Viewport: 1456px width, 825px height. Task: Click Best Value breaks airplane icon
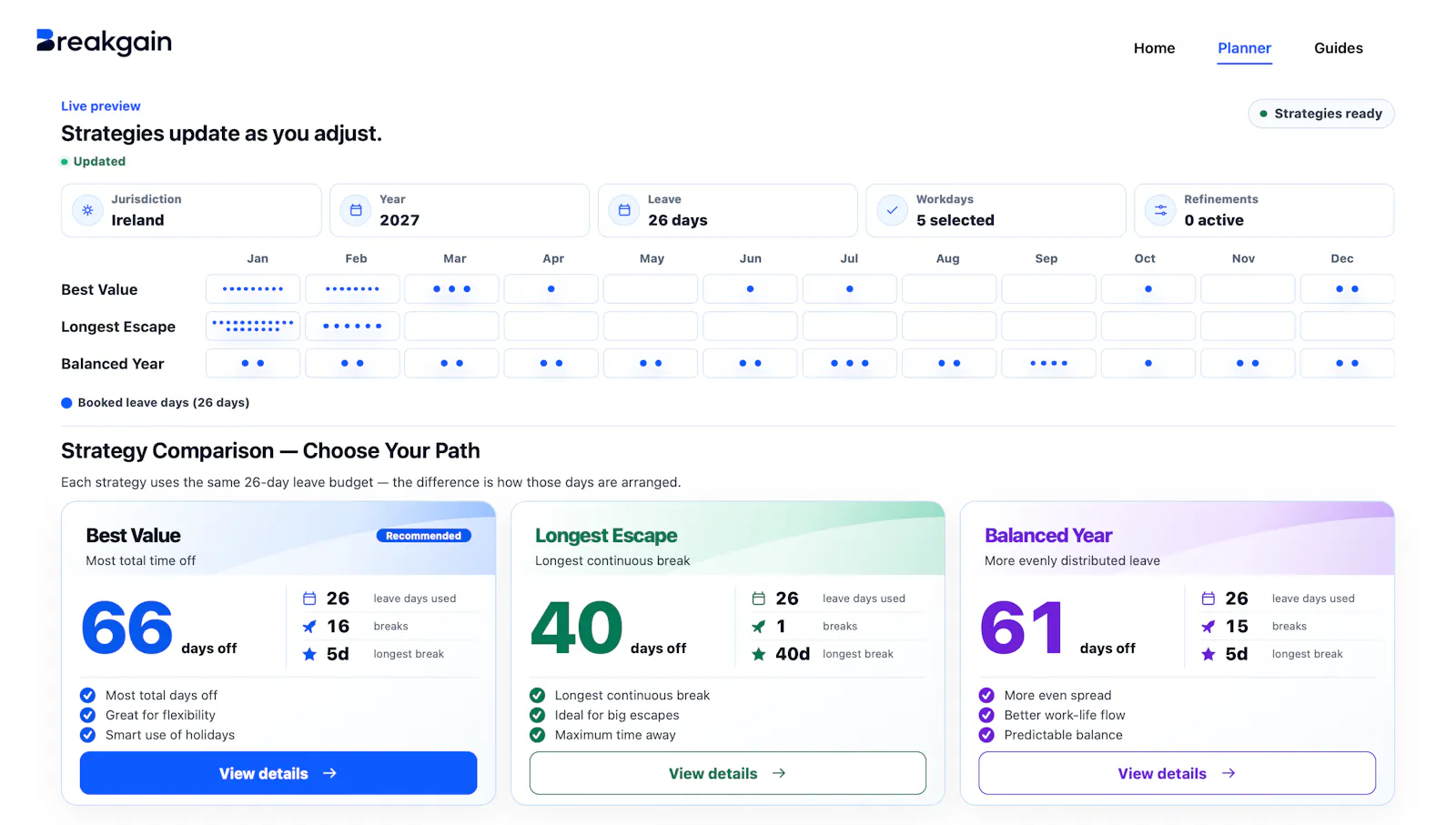pos(309,627)
